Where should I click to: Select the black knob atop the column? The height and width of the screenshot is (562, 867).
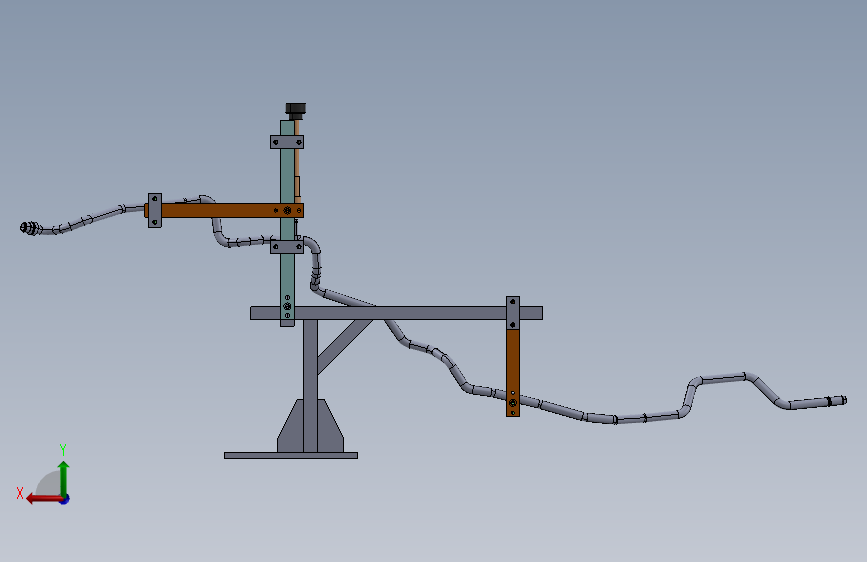click(x=296, y=111)
